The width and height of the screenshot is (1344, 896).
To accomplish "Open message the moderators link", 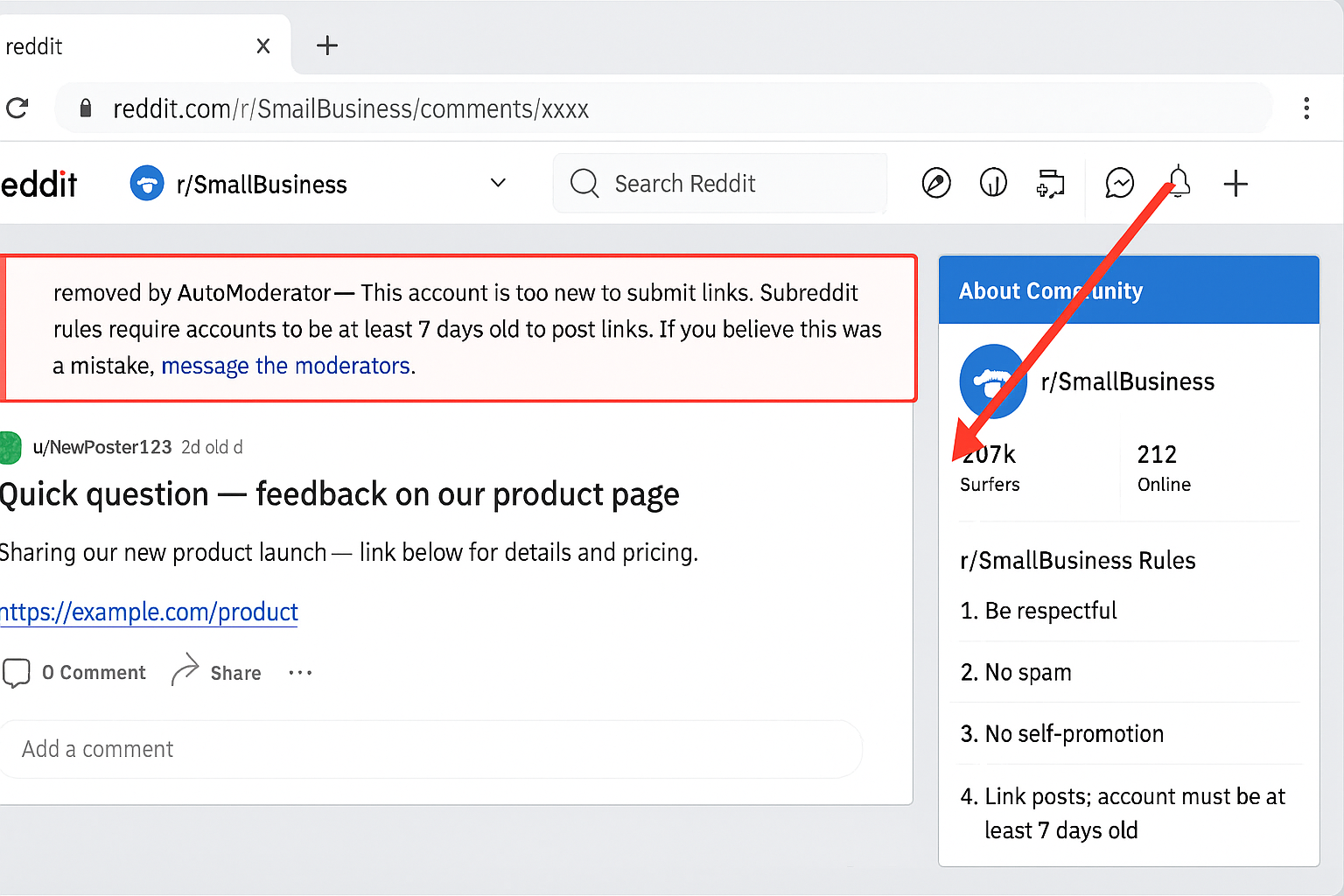I will pos(285,366).
